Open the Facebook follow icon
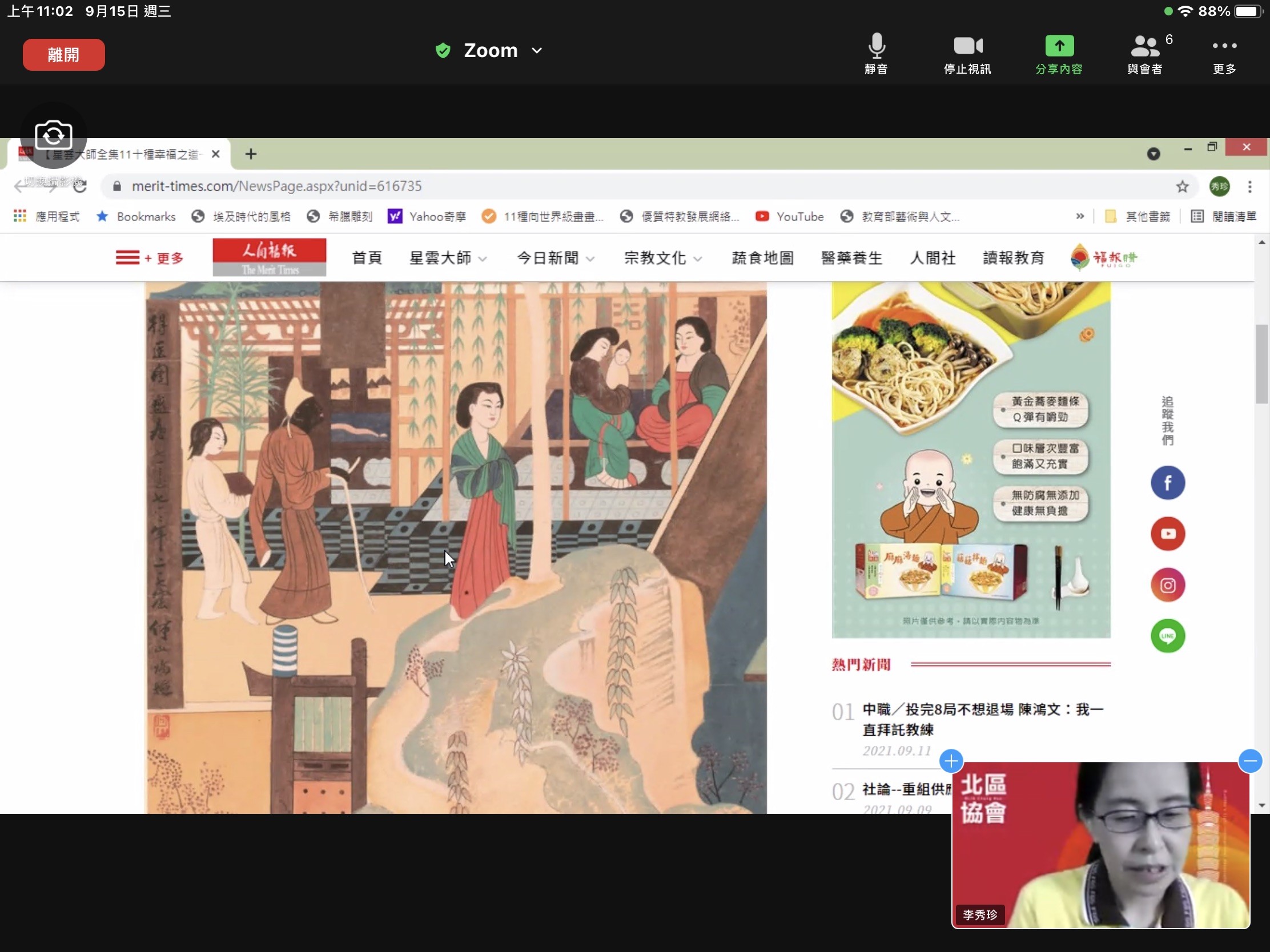The height and width of the screenshot is (952, 1270). tap(1167, 483)
